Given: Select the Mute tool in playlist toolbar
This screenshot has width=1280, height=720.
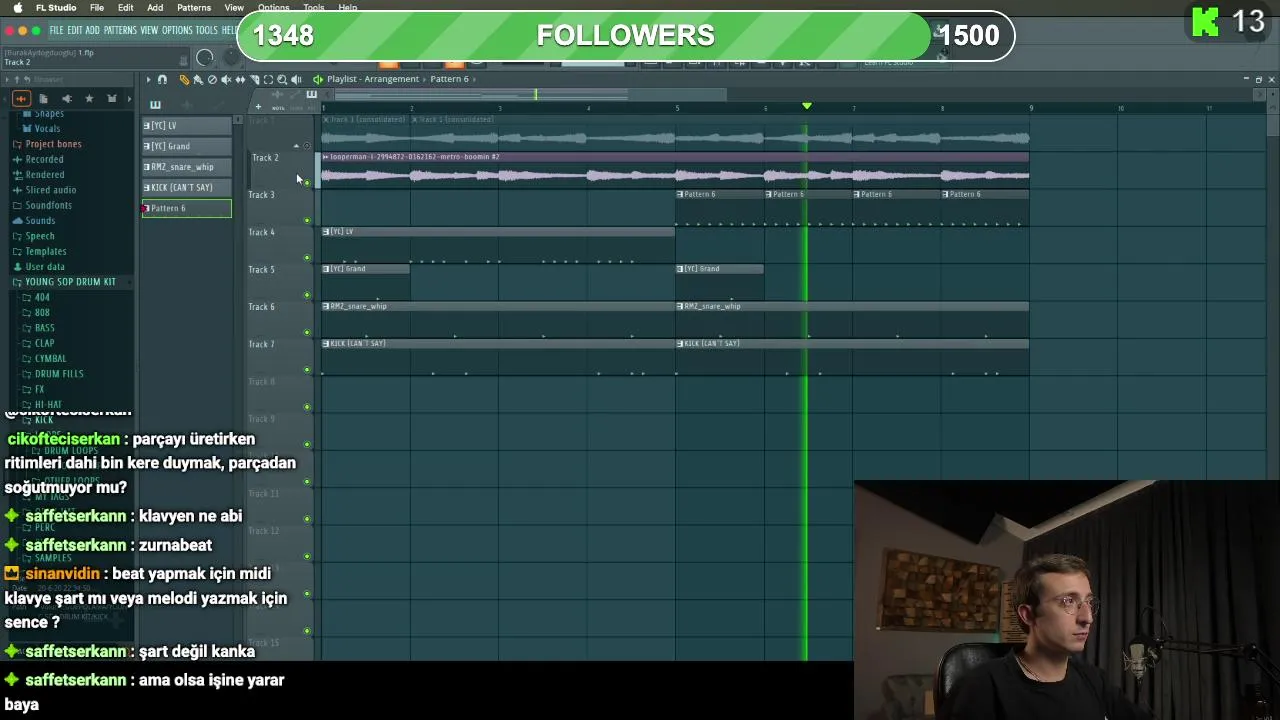Looking at the screenshot, I should point(226,80).
